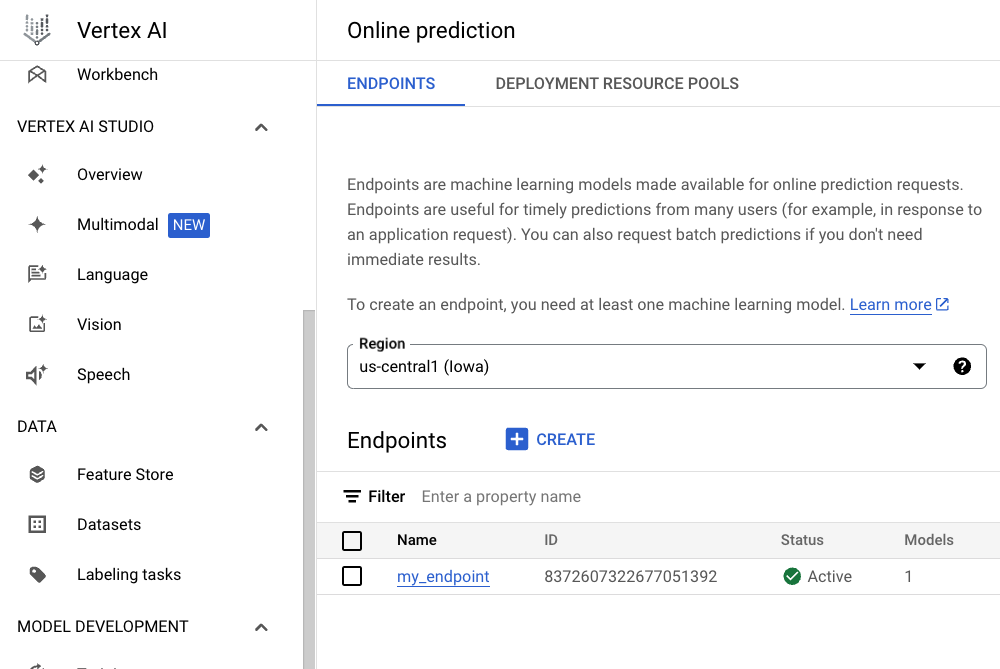1000x669 pixels.
Task: Click the Active status text
Action: (829, 577)
